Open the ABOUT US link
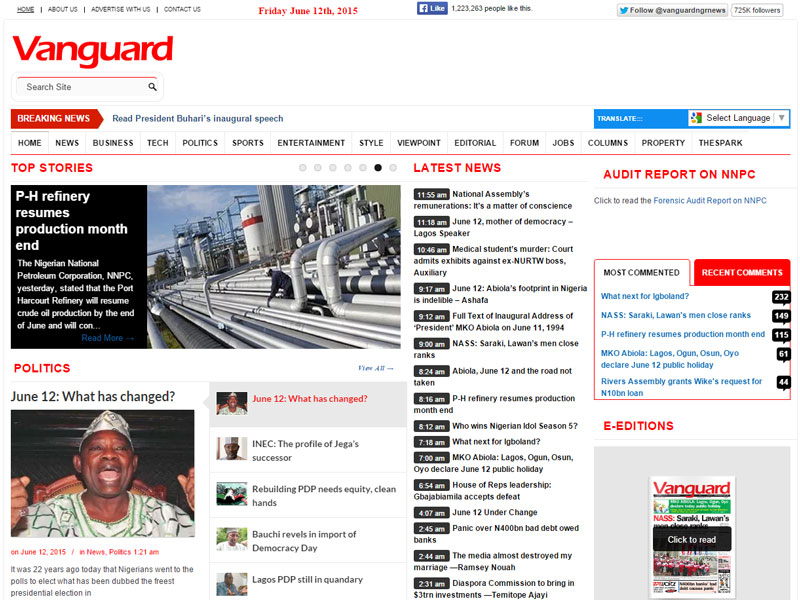The image size is (800, 600). 63,9
